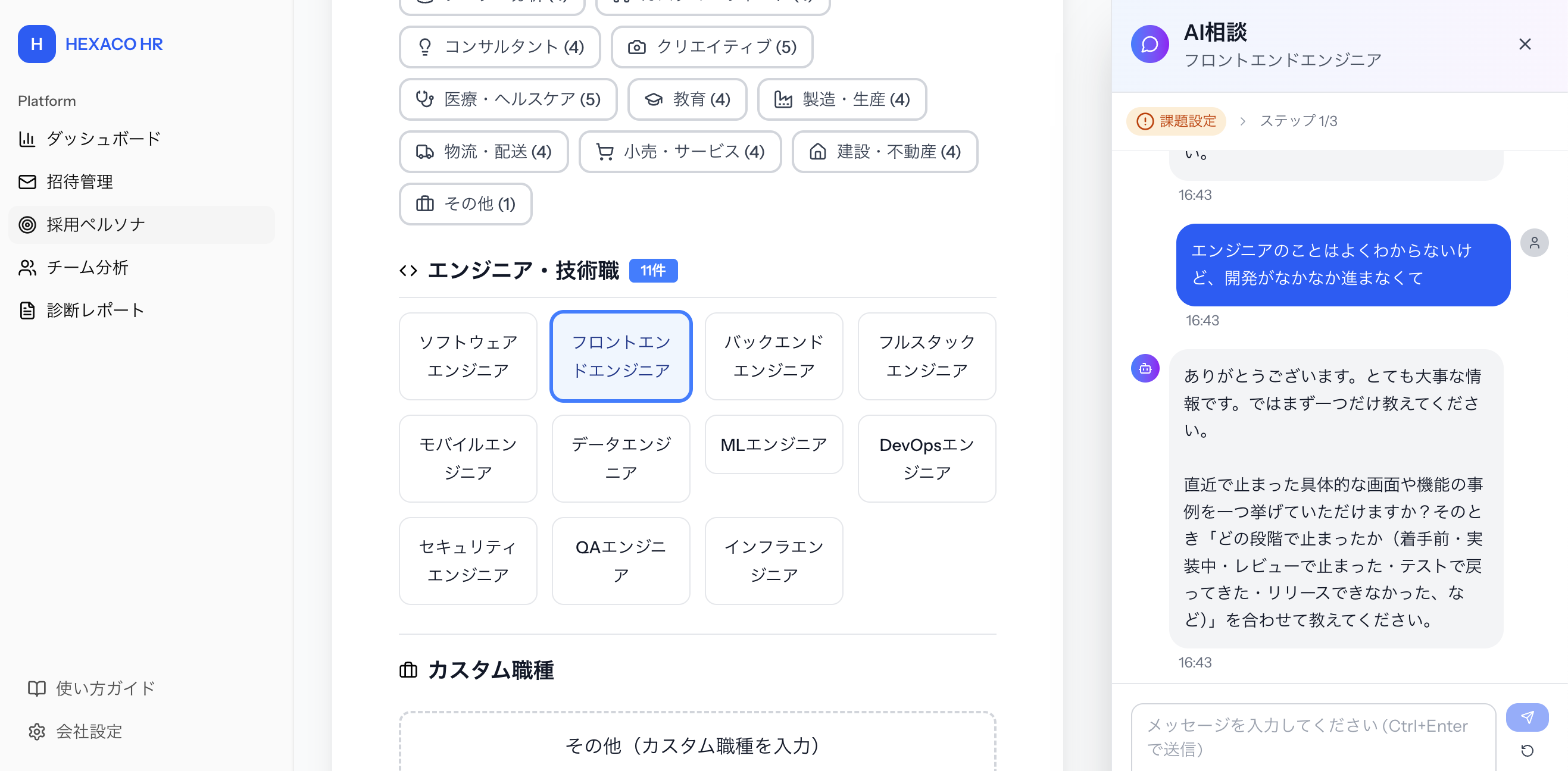
Task: Click その他（カスタム職種を入力）area
Action: pos(694,745)
